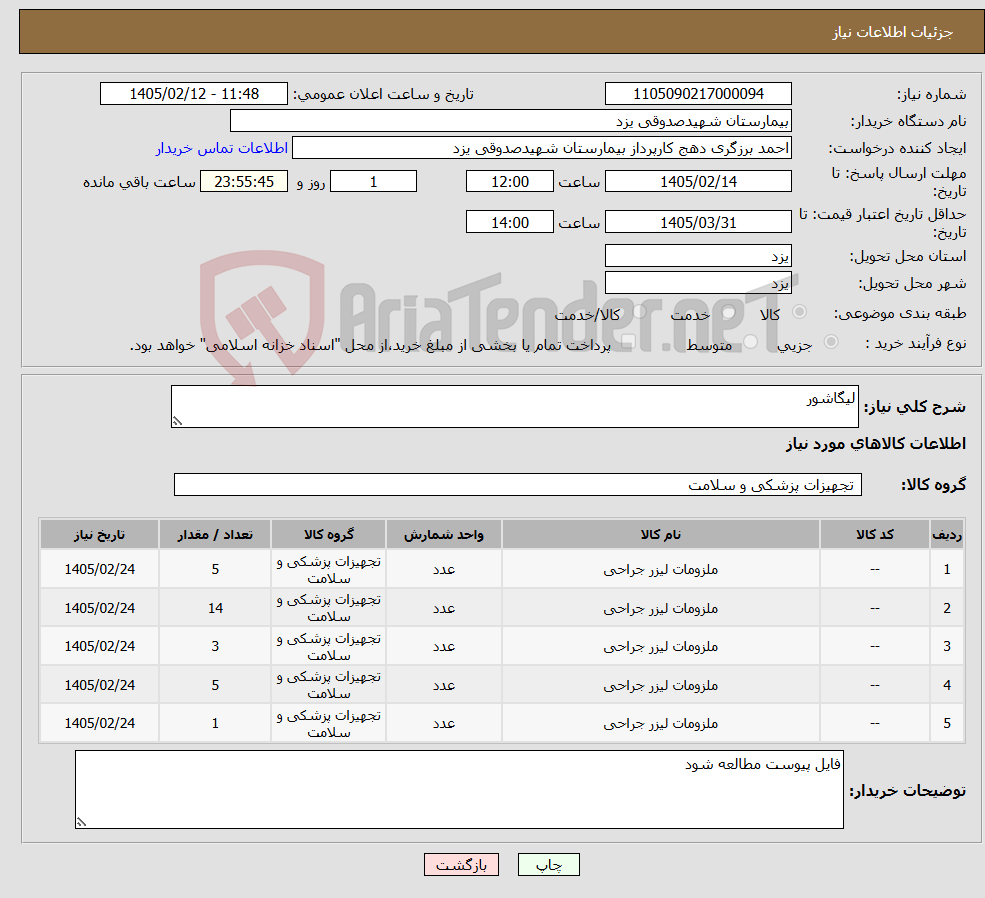Viewport: 985px width, 898px height.
Task: Click the delivery province field یزد
Action: coord(698,256)
